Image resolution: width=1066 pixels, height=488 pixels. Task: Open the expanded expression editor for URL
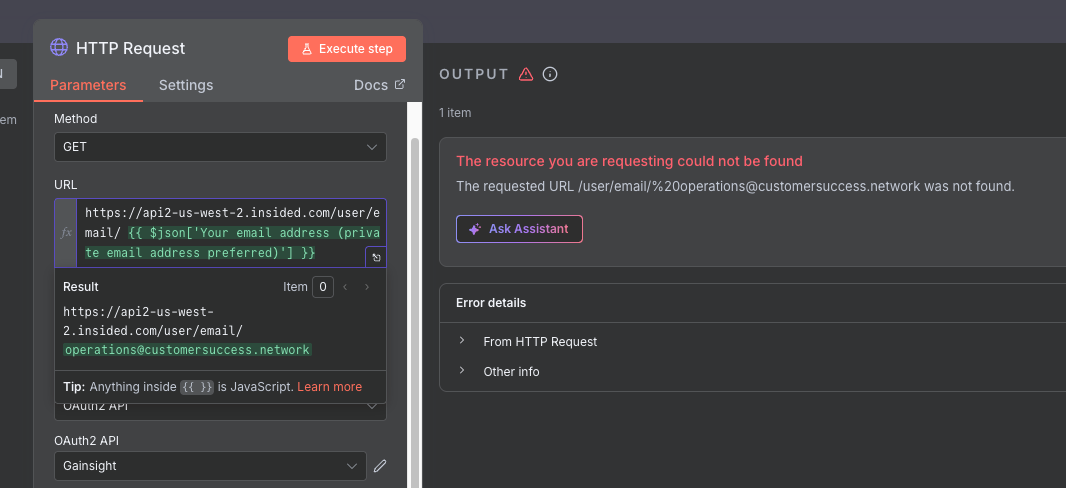pos(375,257)
